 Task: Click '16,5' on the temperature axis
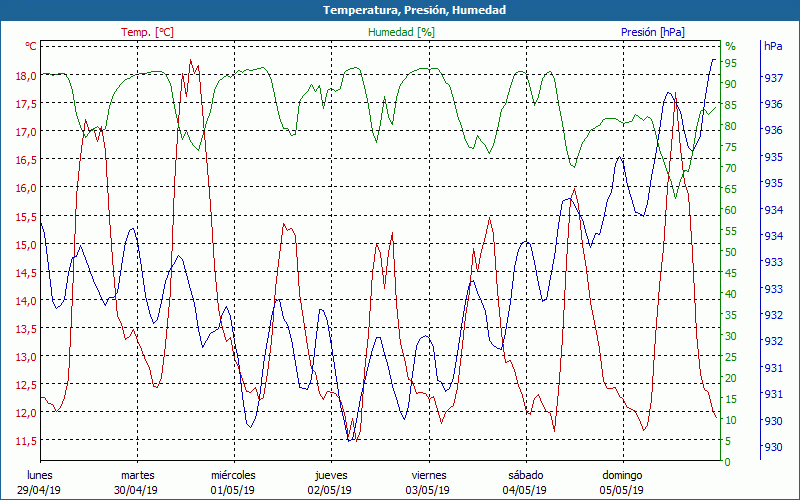(26, 160)
